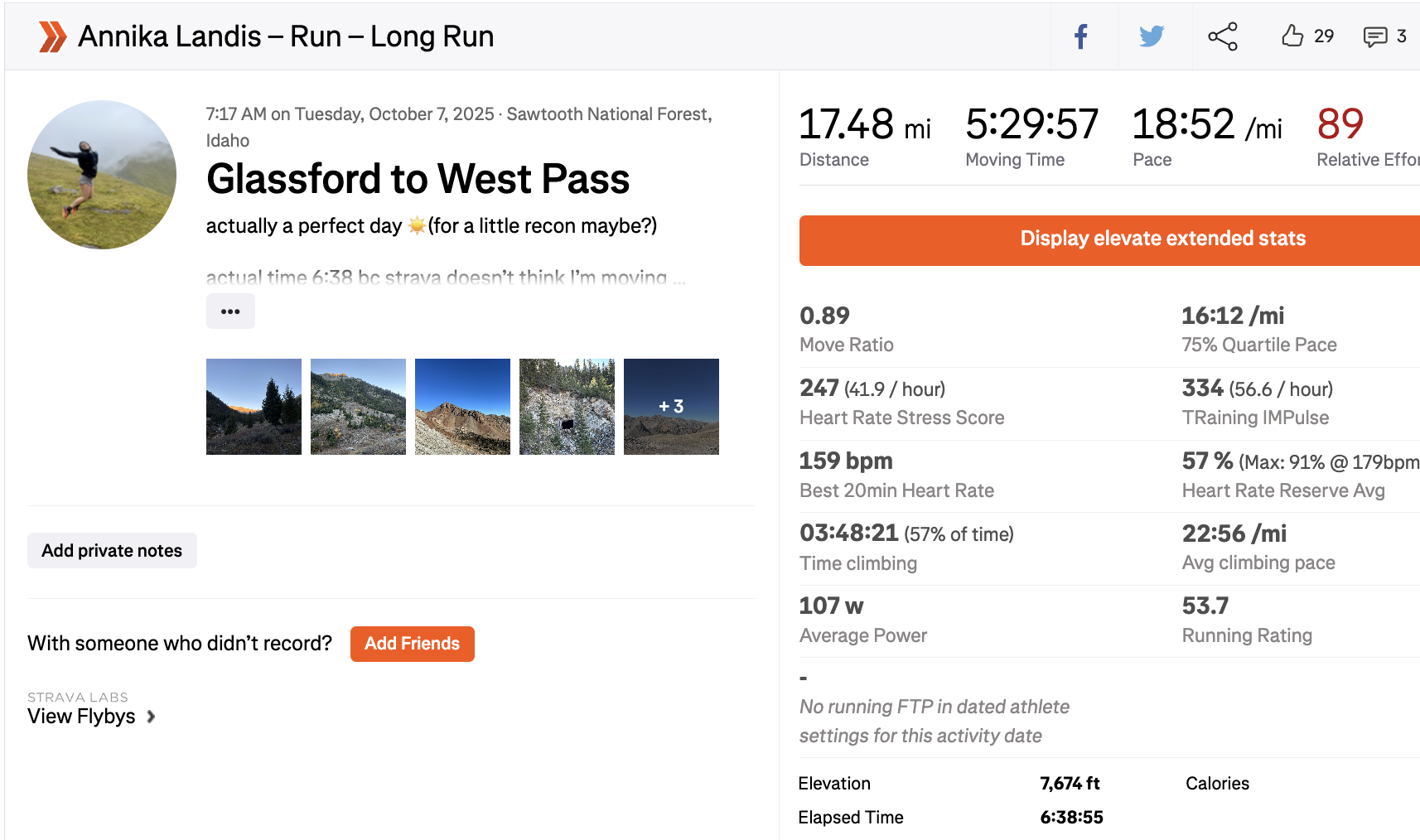Viewport: 1420px width, 840px height.
Task: Click the Relative Effort 89 value
Action: click(x=1340, y=125)
